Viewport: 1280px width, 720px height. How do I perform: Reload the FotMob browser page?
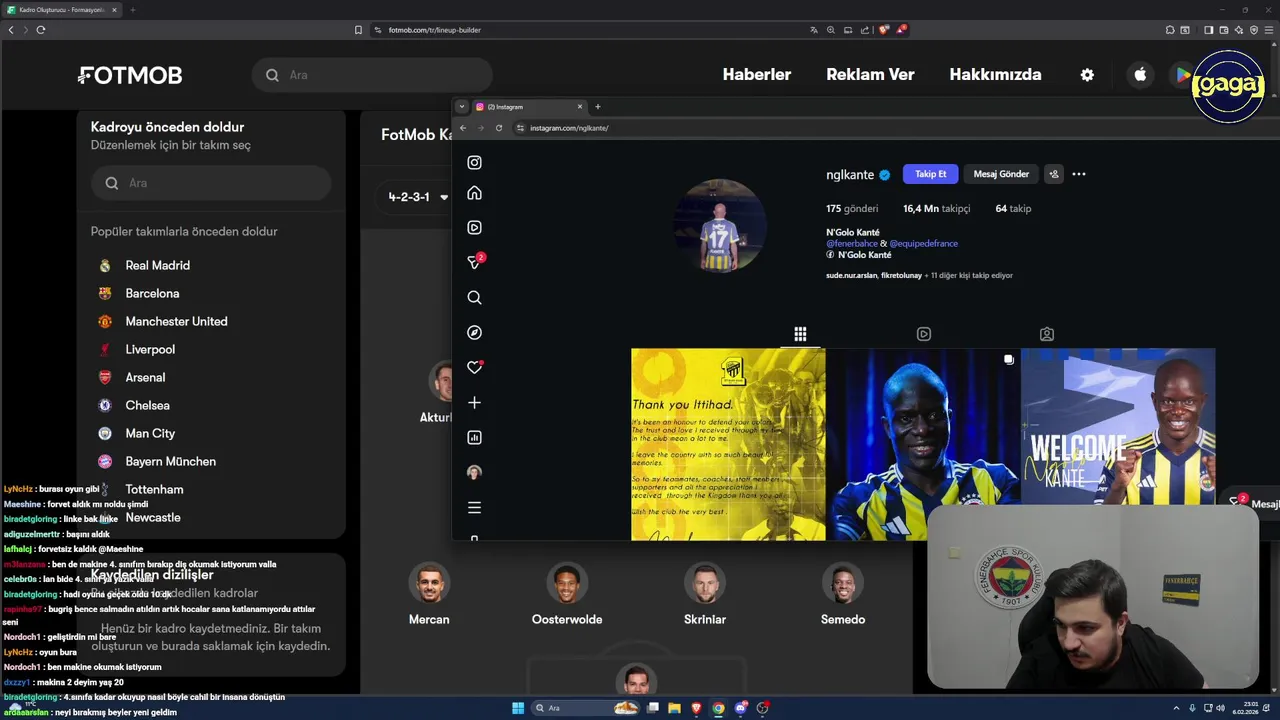click(x=40, y=30)
